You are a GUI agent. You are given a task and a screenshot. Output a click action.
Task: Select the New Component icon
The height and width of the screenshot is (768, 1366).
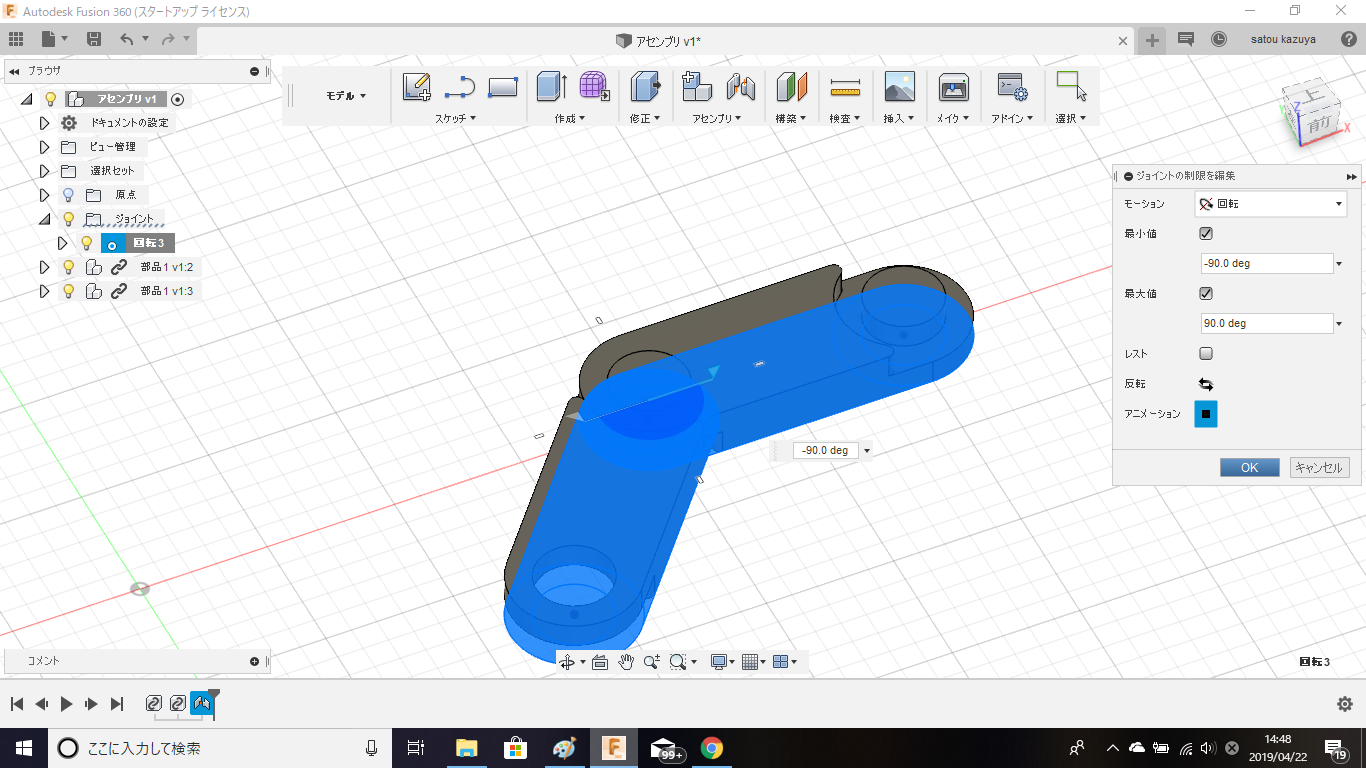point(697,87)
